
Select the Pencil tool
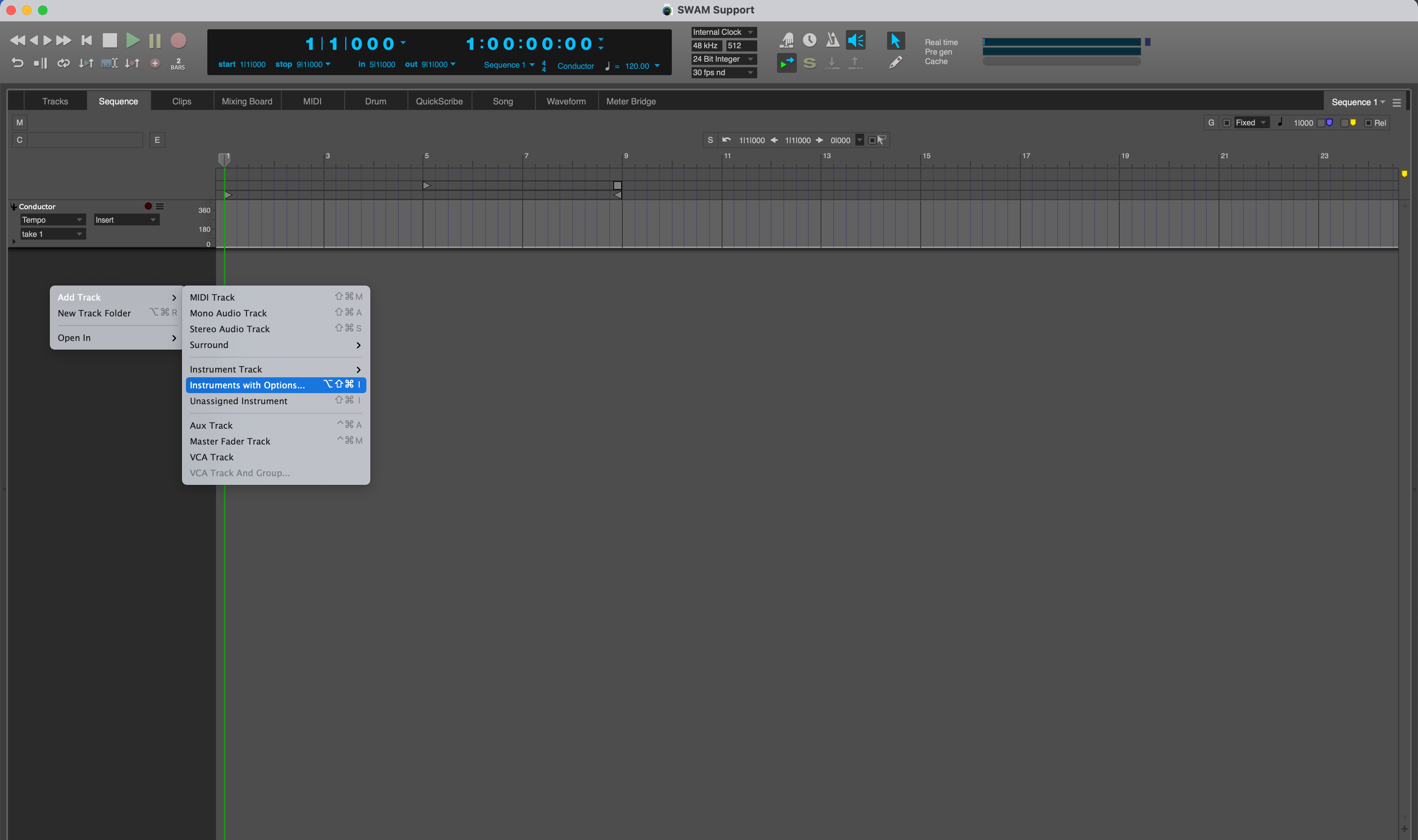point(895,63)
